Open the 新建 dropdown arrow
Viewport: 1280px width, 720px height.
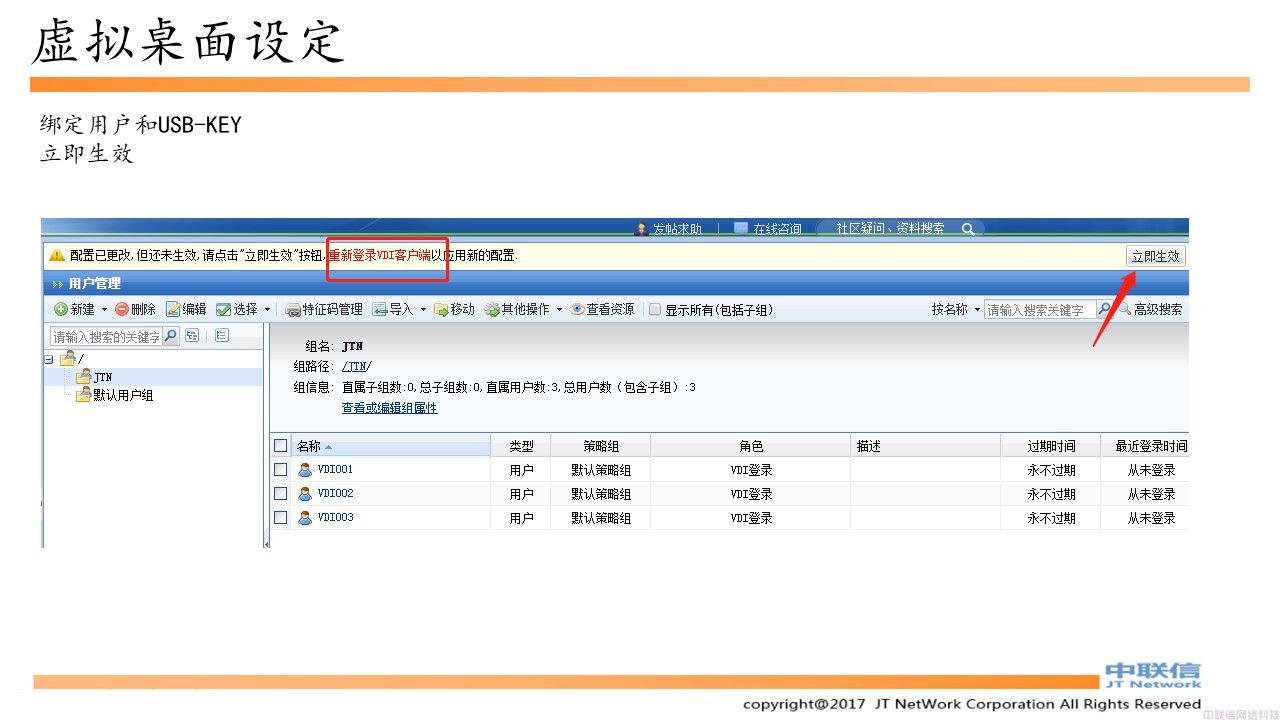[104, 310]
